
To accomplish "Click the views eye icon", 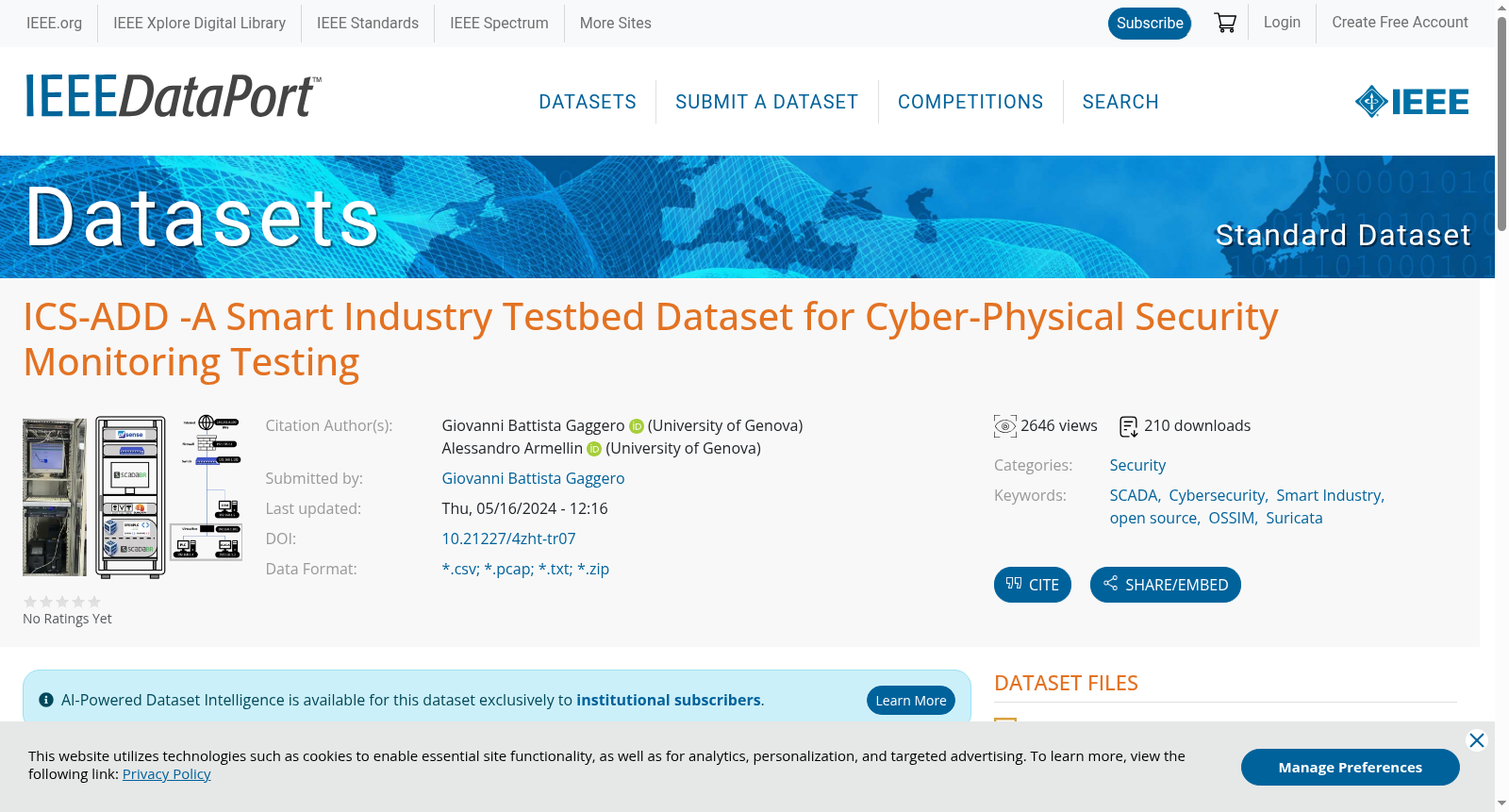I will pos(1005,426).
